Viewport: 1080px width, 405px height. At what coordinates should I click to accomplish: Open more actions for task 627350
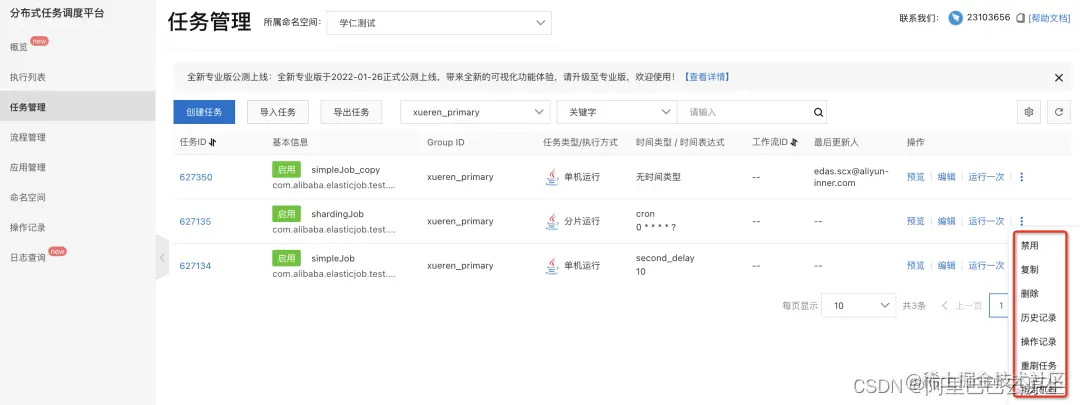pos(1021,177)
